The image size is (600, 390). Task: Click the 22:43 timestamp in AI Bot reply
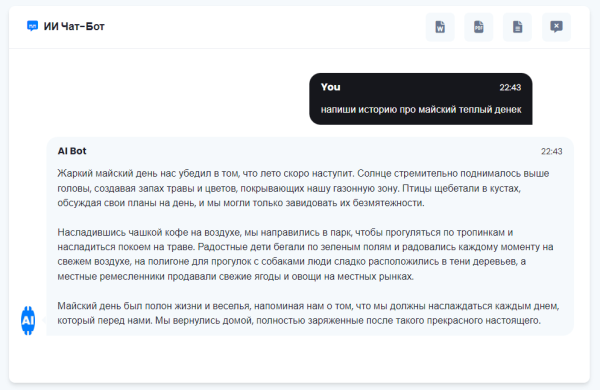point(551,152)
